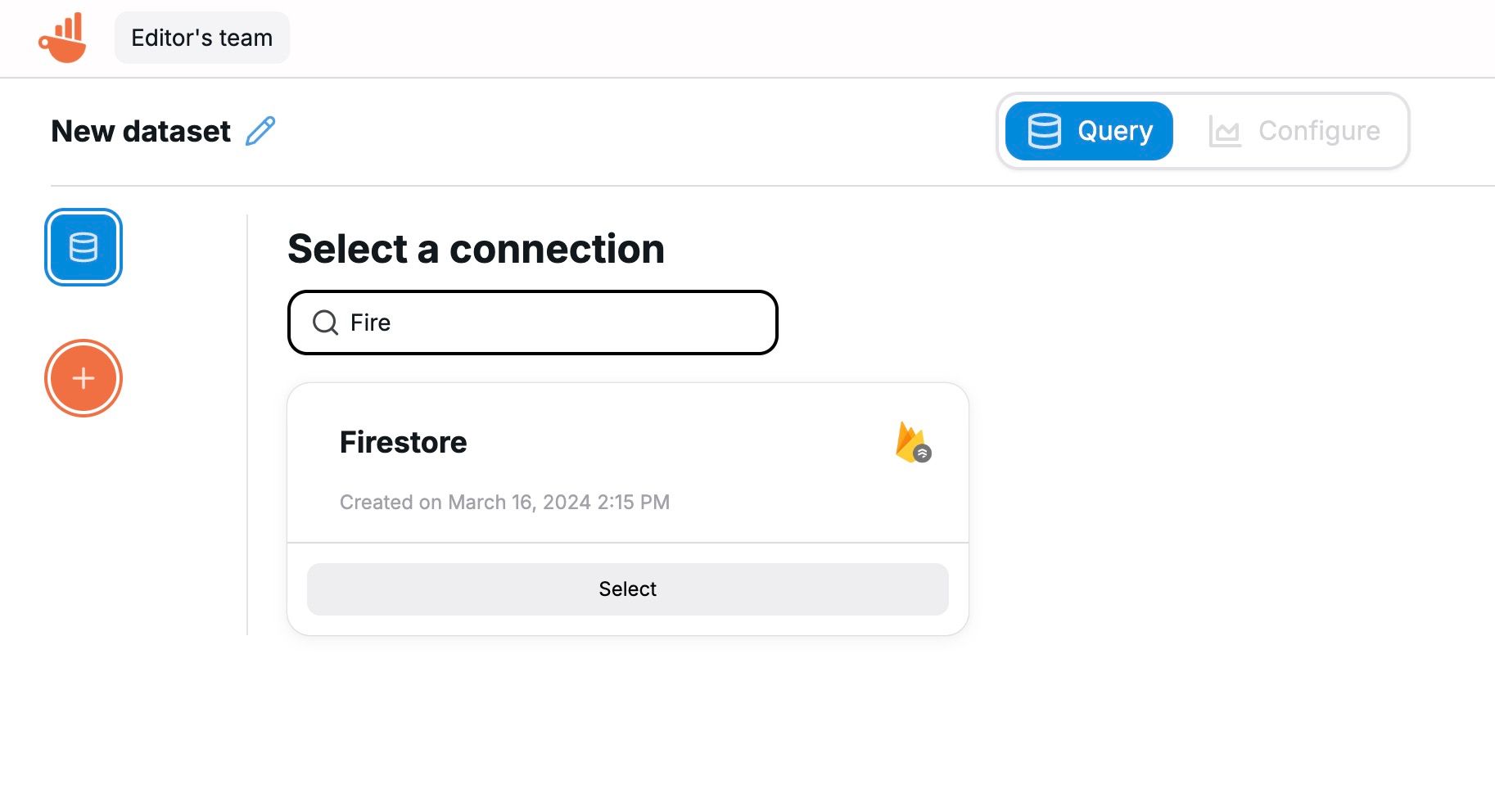Image resolution: width=1495 pixels, height=812 pixels.
Task: Click the Firestore creation date text
Action: 504,502
